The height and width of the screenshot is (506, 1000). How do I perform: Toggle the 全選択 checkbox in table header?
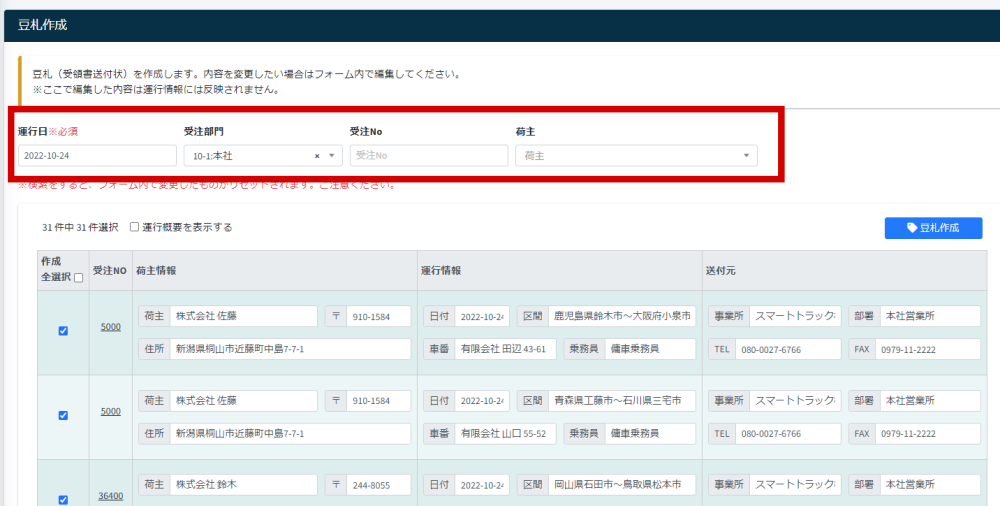(78, 278)
